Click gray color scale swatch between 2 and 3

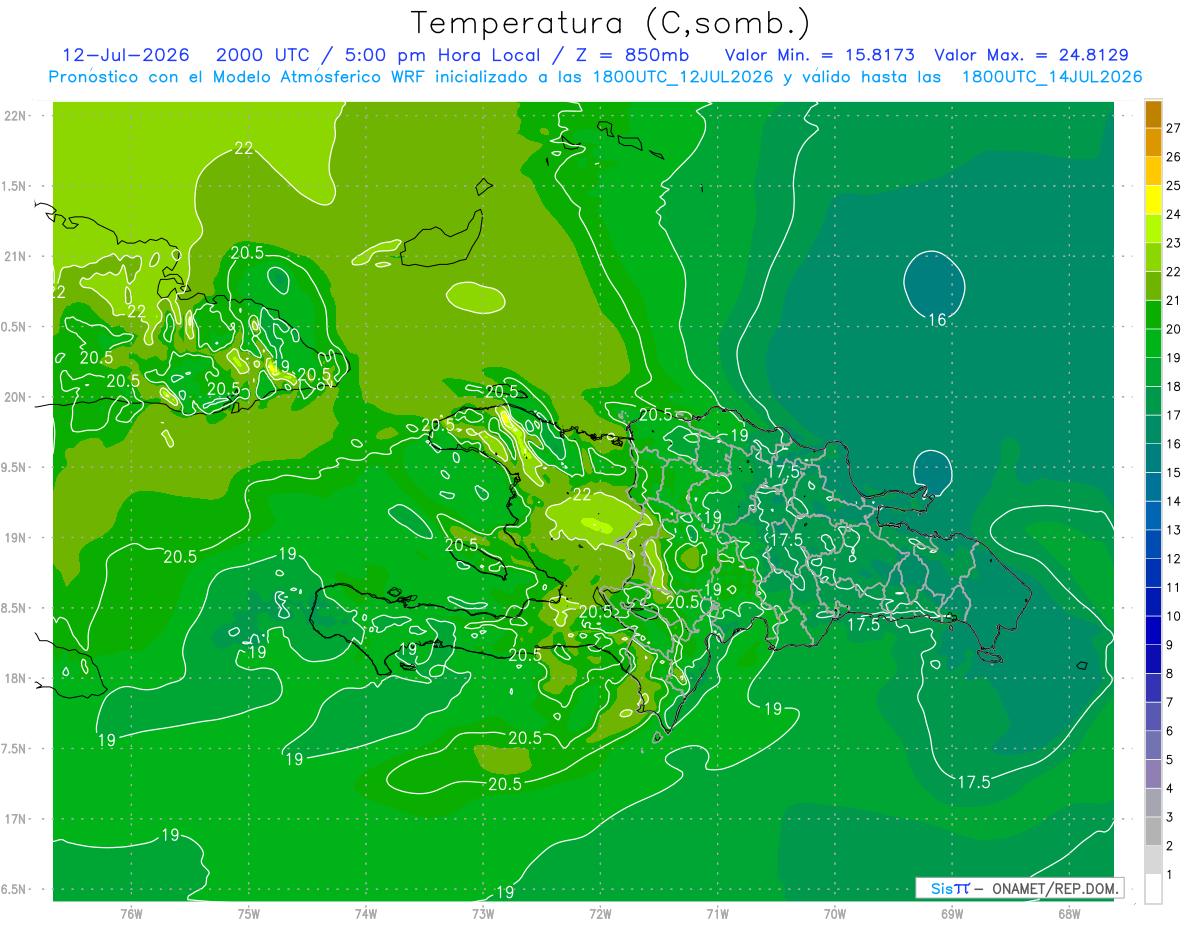1153,832
